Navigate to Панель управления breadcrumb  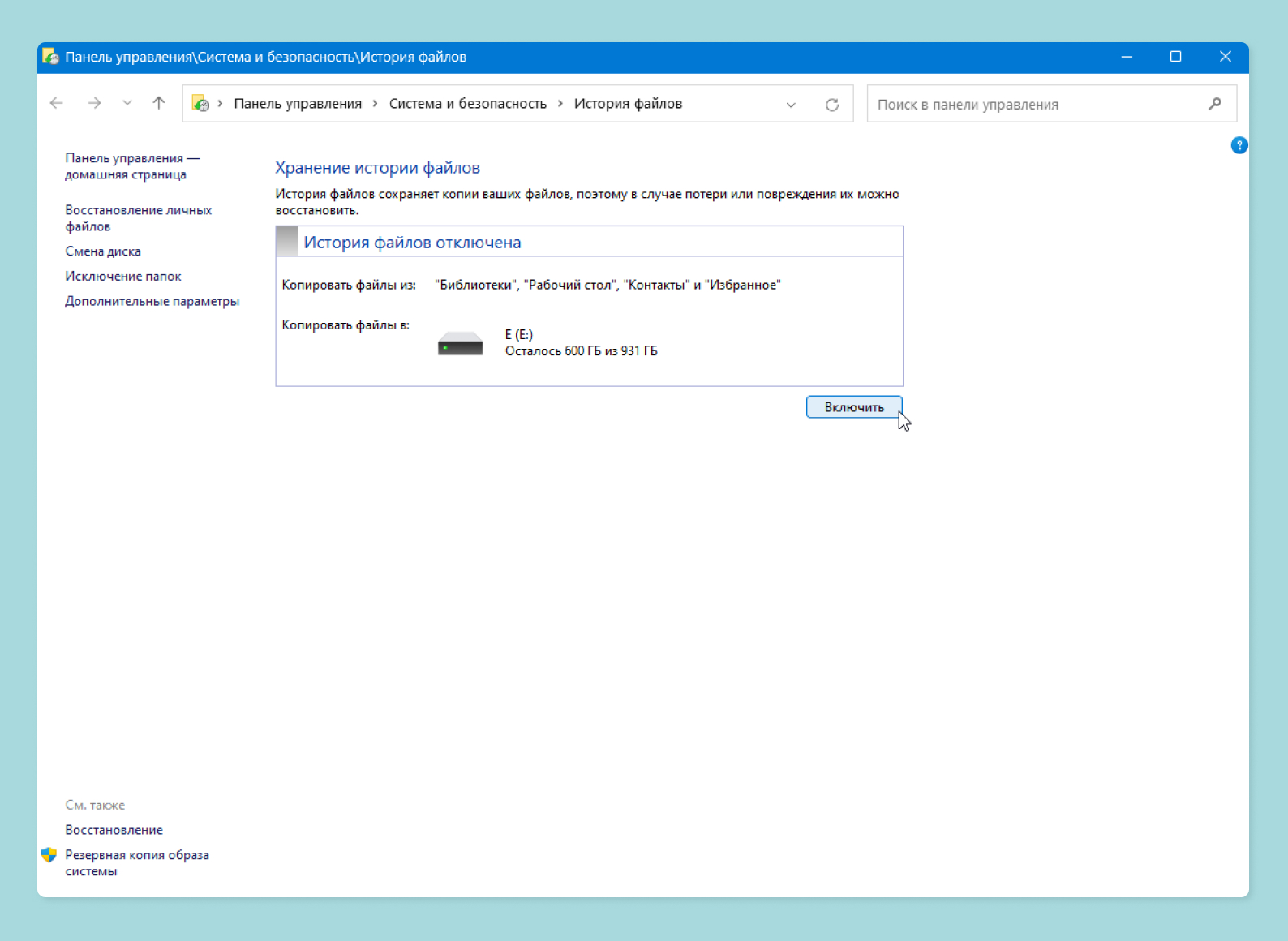tap(298, 104)
